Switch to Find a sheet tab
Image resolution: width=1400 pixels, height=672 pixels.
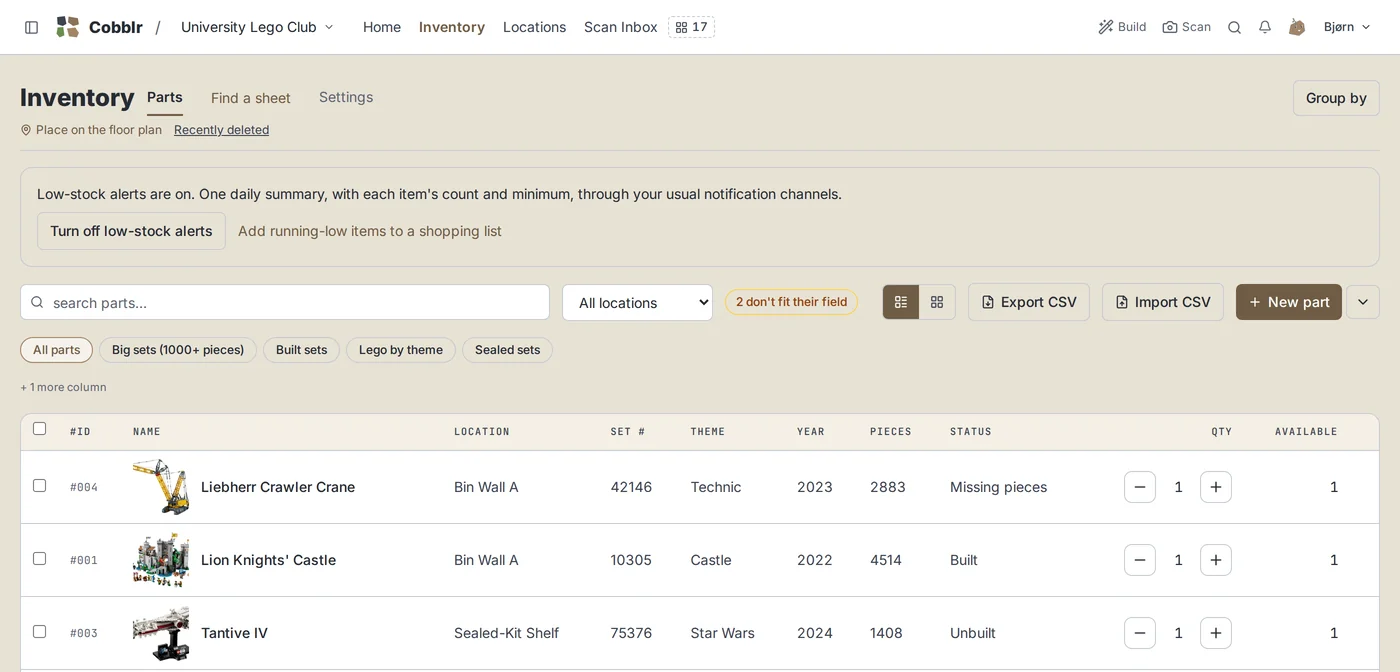(250, 98)
